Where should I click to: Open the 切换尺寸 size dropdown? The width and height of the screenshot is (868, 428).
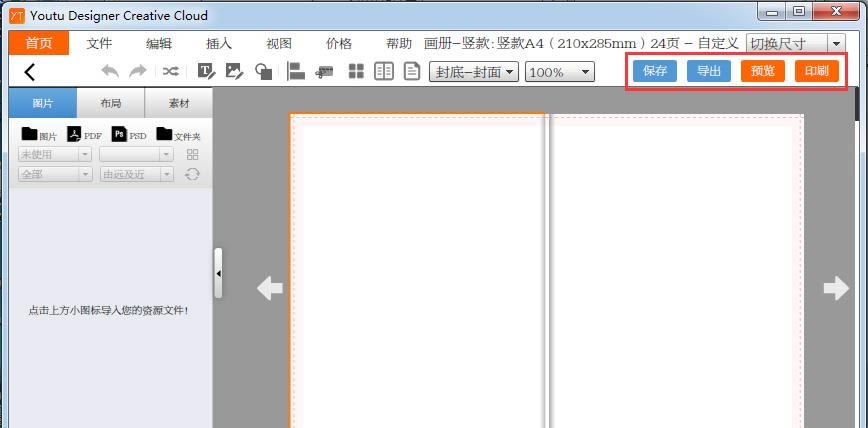(x=795, y=43)
